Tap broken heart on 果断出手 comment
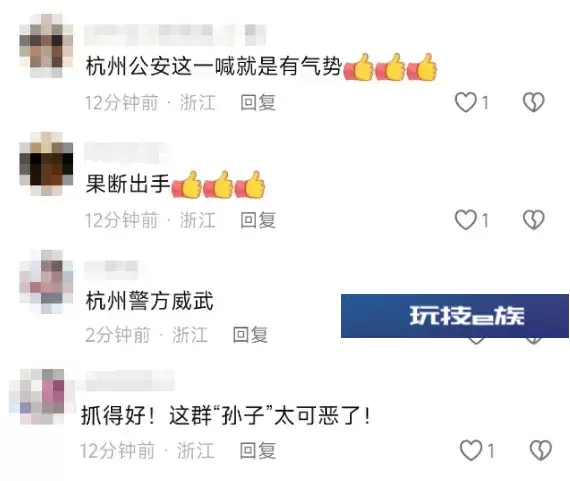This screenshot has height=481, width=570. point(533,220)
